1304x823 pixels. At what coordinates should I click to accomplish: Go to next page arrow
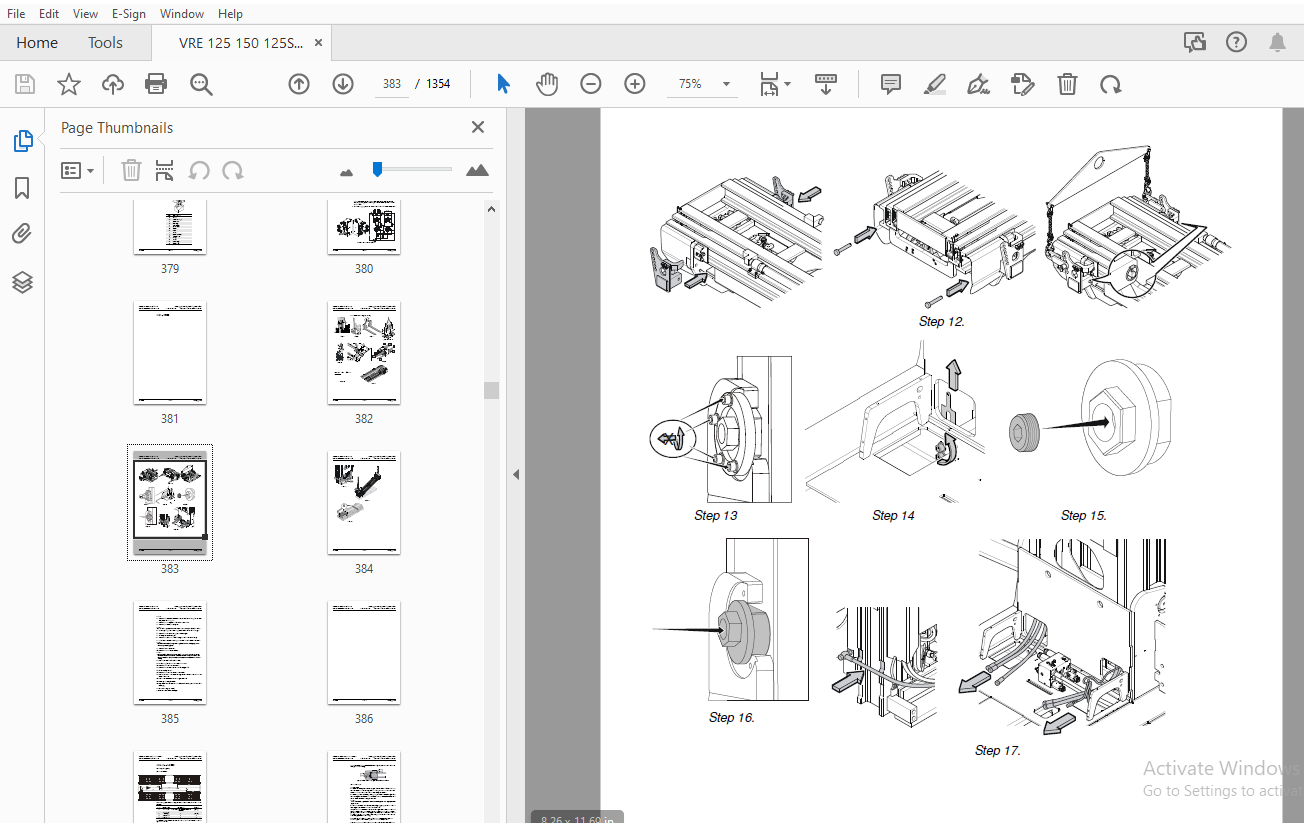pos(343,84)
